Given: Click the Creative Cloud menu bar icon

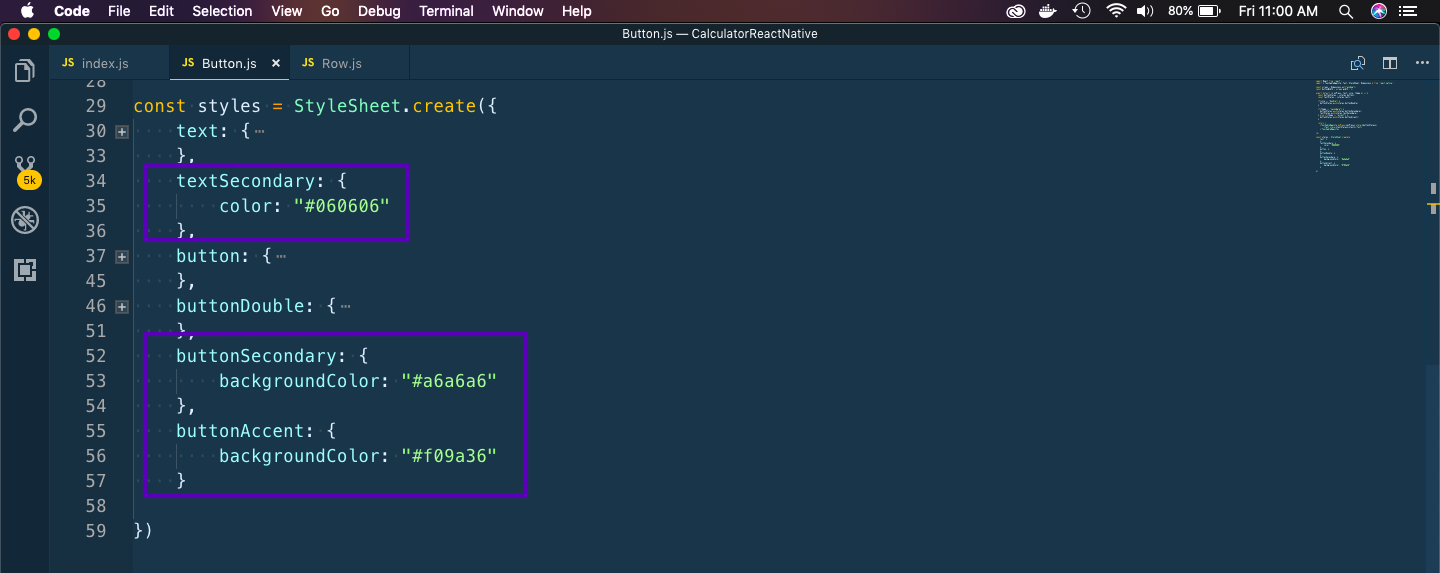Looking at the screenshot, I should tap(1016, 11).
